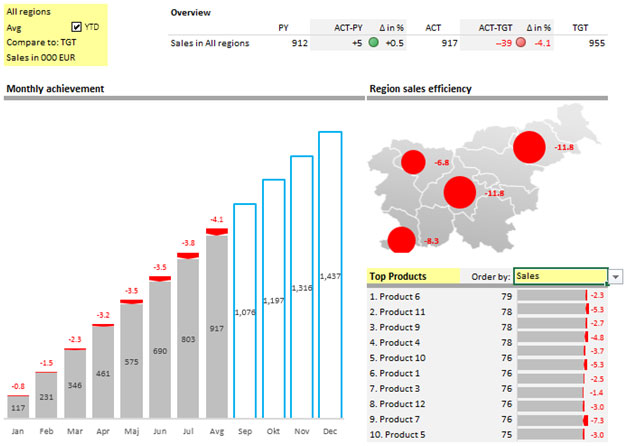Click the TGT value 955

(597, 43)
